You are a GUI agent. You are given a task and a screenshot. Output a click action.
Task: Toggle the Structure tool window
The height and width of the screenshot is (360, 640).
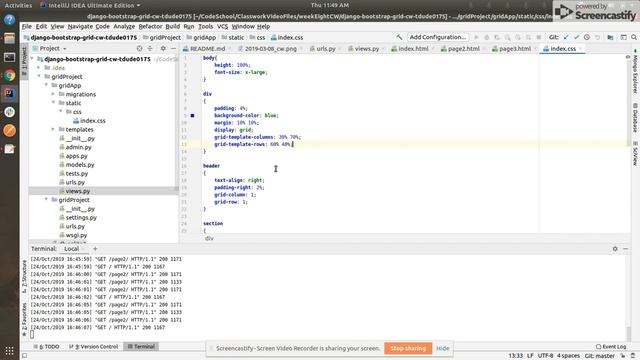[x=24, y=276]
